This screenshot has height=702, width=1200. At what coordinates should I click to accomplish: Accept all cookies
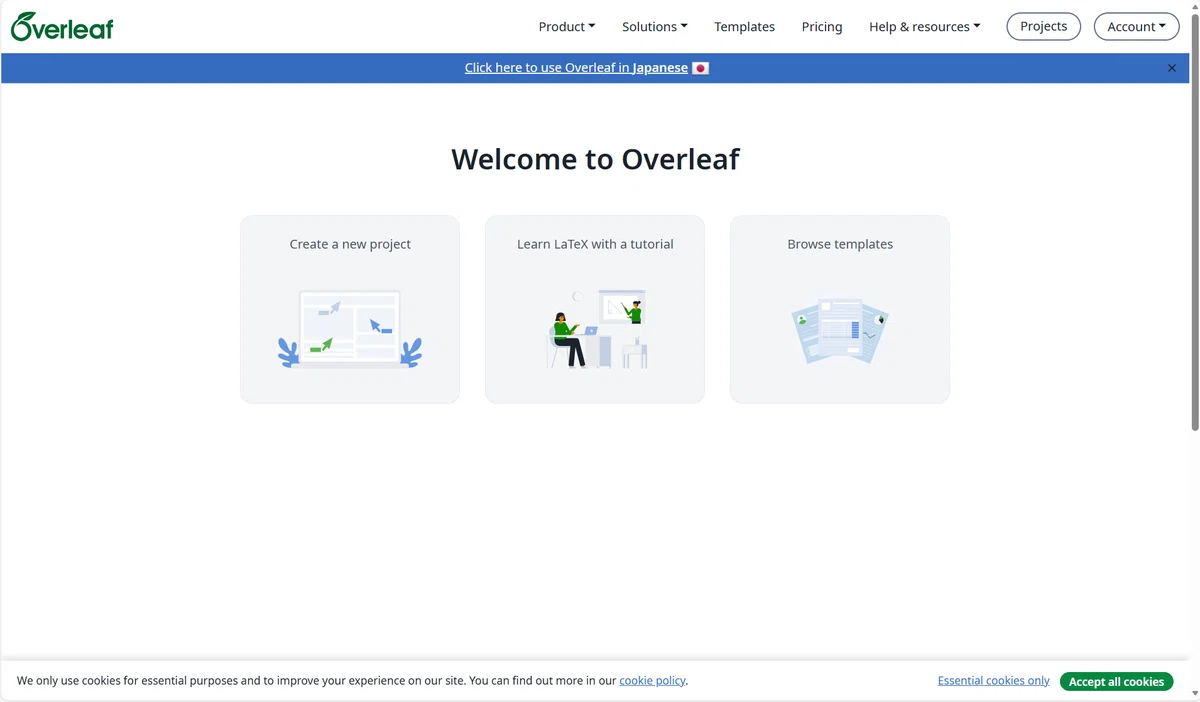[1116, 681]
